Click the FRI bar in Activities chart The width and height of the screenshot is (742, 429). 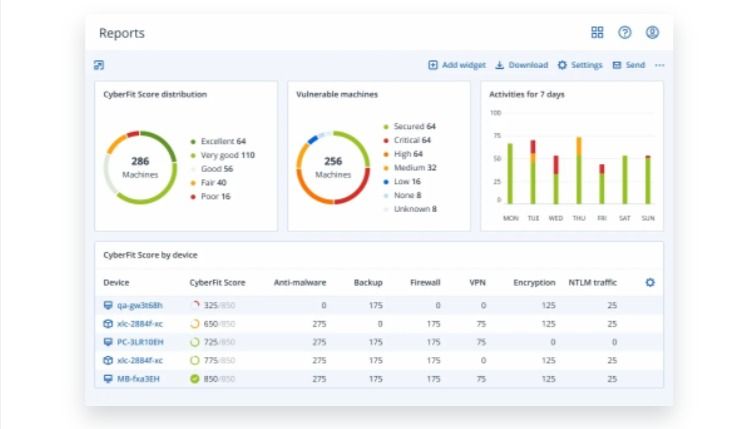602,184
